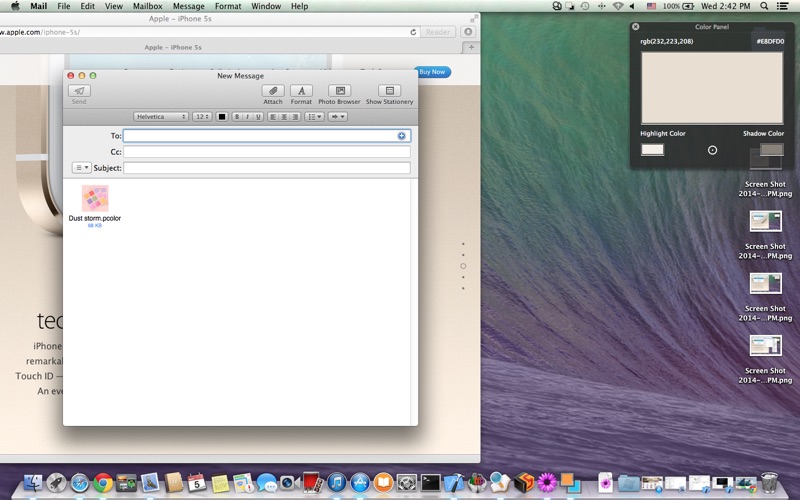
Task: Open Launchpad from the Dock
Action: click(x=56, y=483)
